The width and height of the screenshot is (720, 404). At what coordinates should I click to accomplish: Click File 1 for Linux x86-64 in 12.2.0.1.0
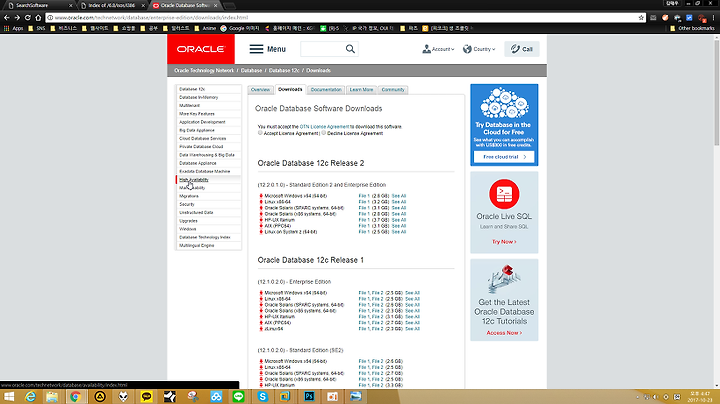[364, 202]
